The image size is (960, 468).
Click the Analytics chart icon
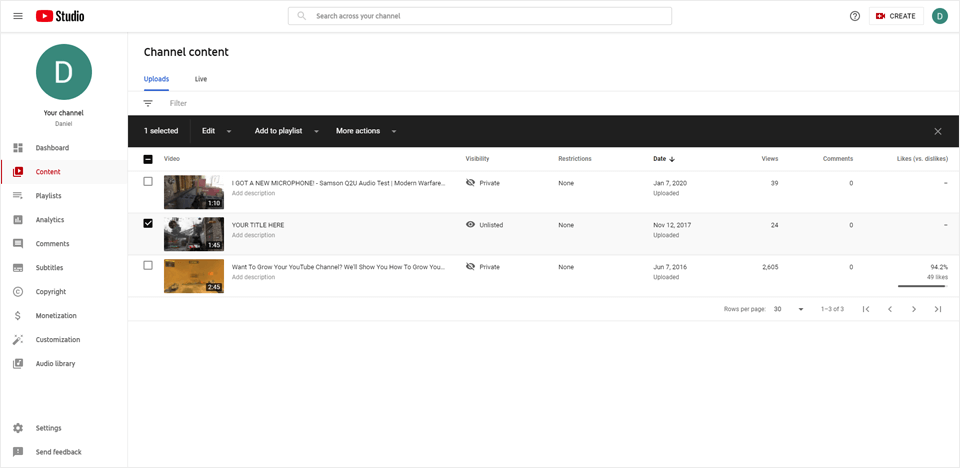[18, 219]
